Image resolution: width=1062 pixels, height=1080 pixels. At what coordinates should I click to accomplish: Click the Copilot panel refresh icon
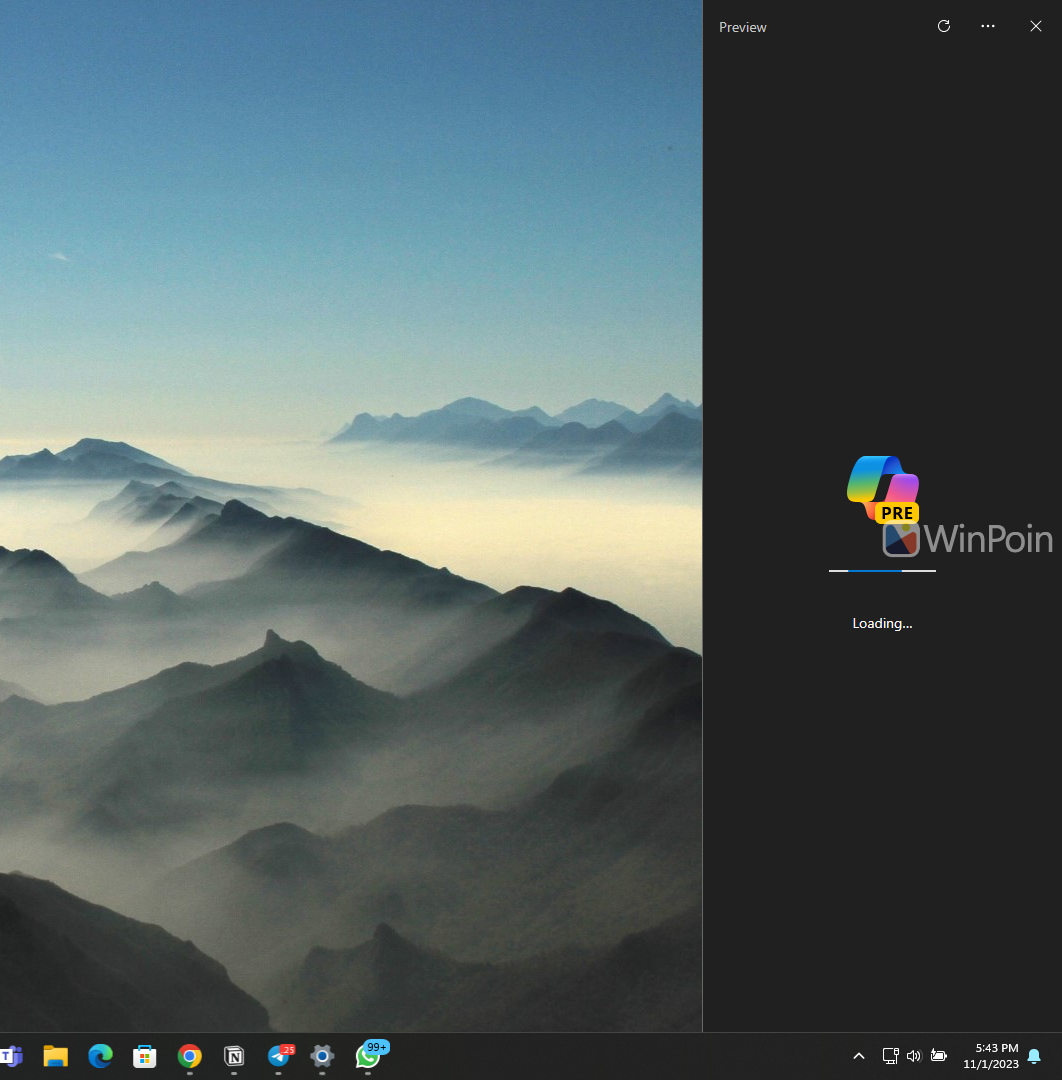pyautogui.click(x=943, y=27)
